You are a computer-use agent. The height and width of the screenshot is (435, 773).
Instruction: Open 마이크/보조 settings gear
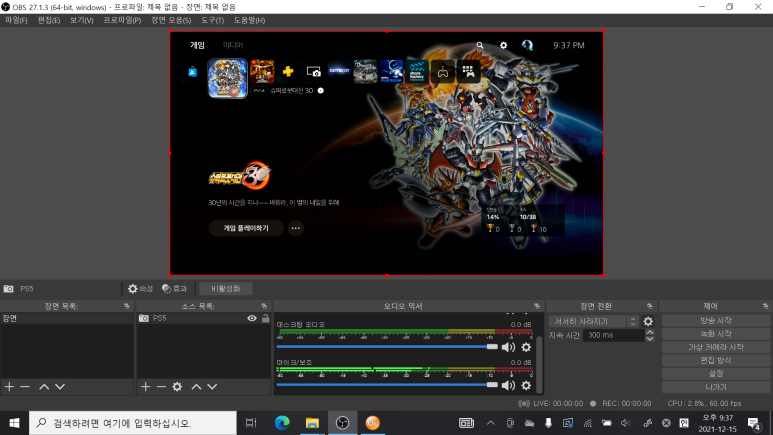[527, 385]
